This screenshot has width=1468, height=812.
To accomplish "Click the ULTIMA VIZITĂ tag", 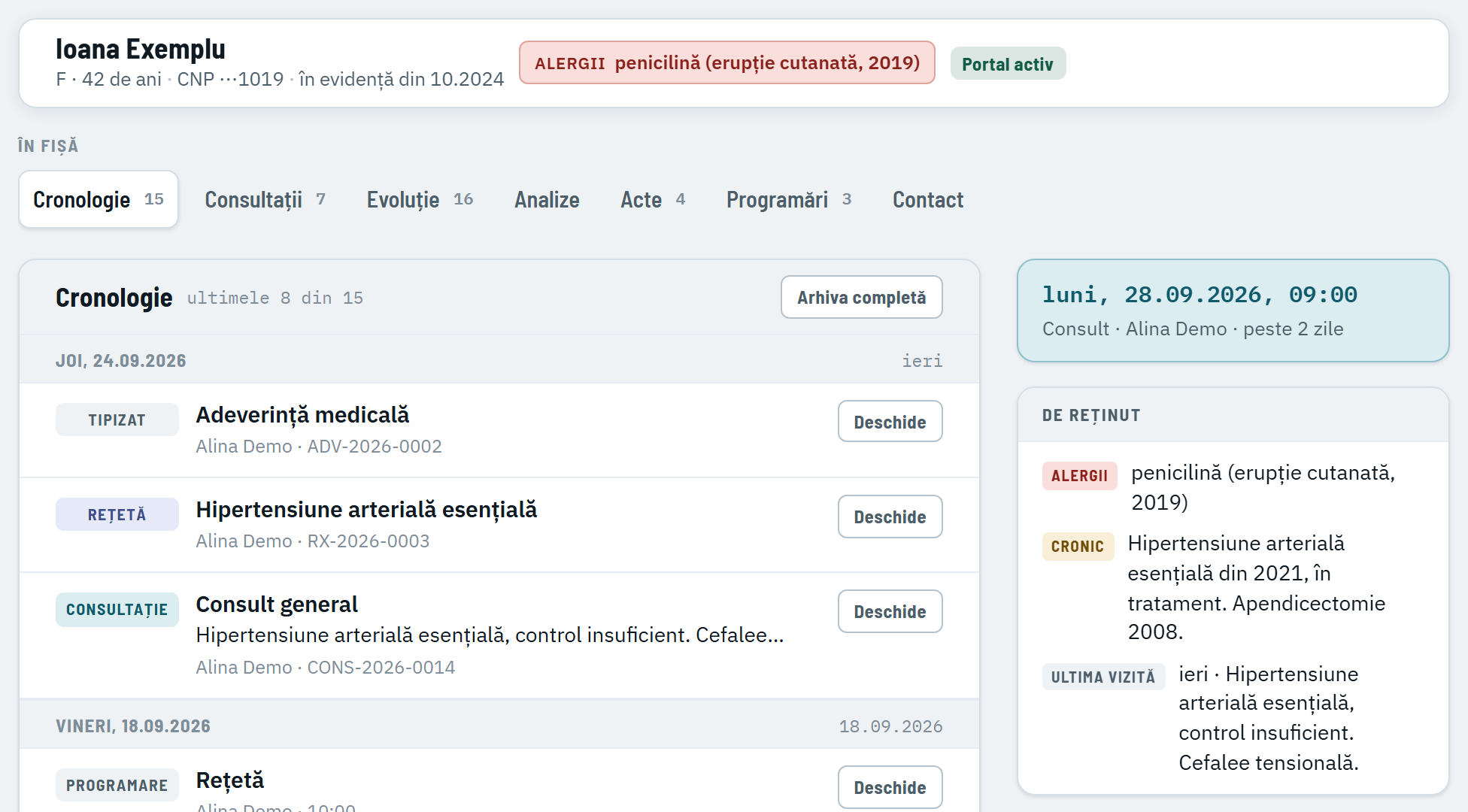I will (1103, 677).
